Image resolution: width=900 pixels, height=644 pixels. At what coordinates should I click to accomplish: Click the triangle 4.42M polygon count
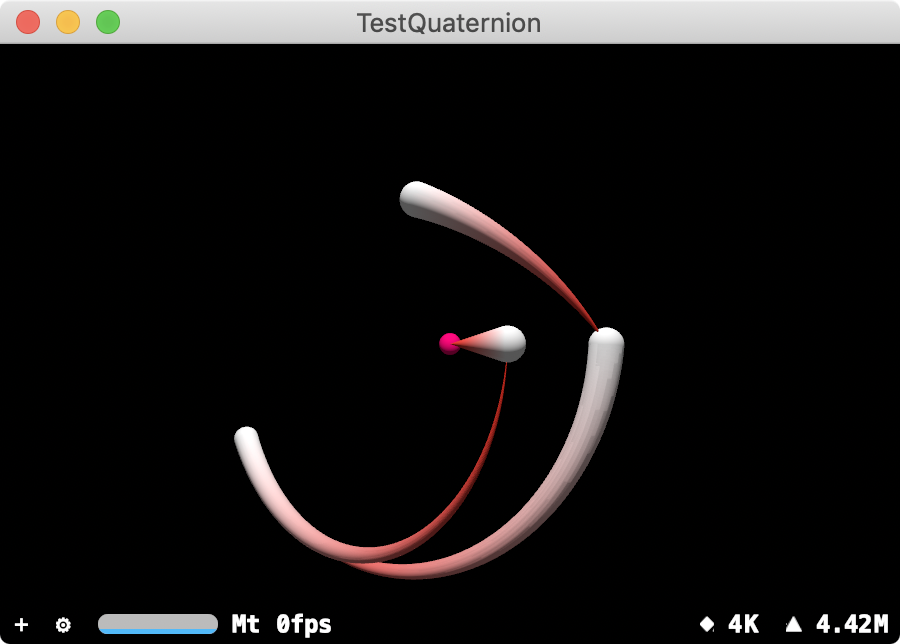coord(837,624)
